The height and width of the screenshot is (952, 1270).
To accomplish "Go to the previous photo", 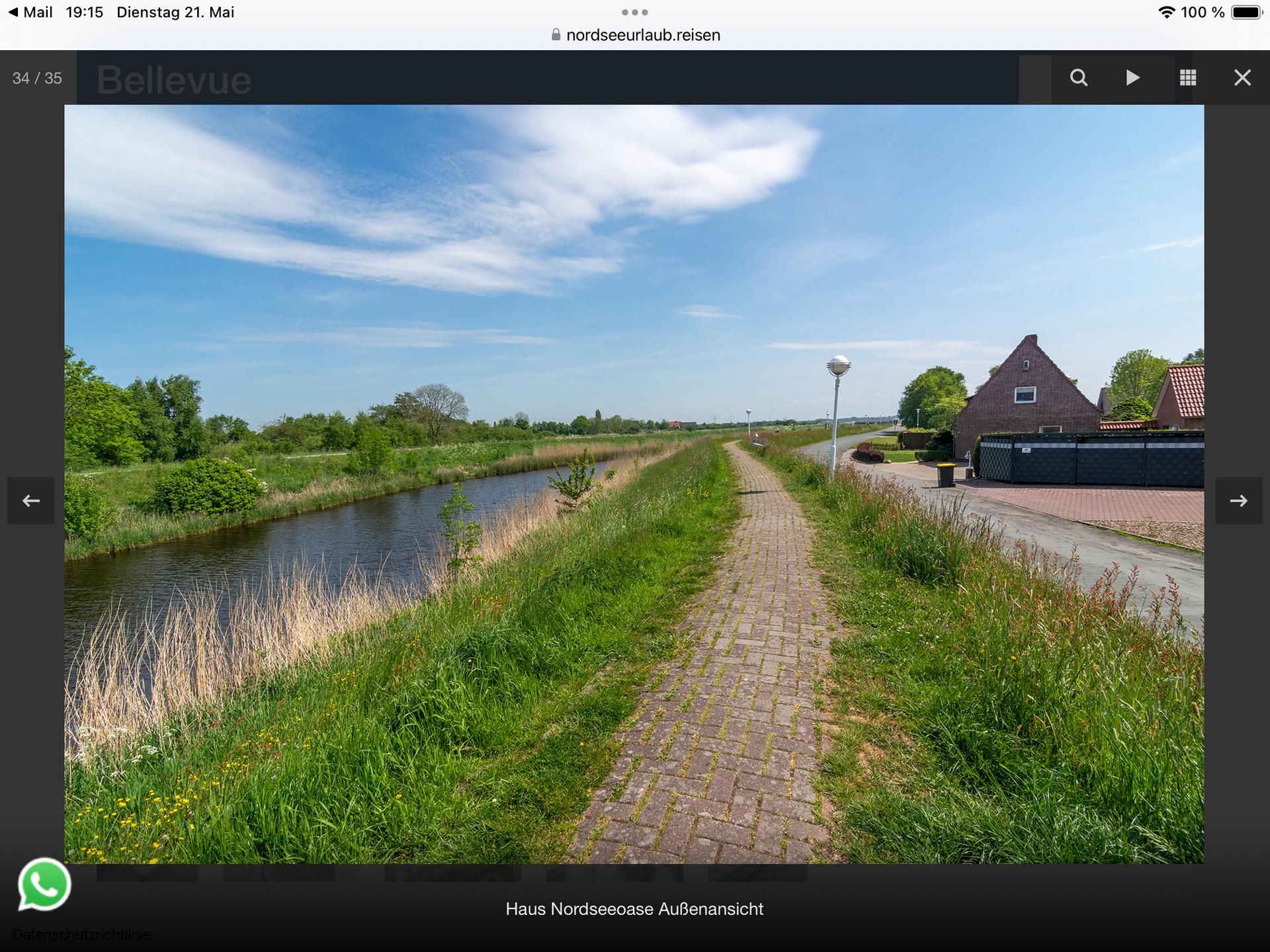I will coord(31,500).
